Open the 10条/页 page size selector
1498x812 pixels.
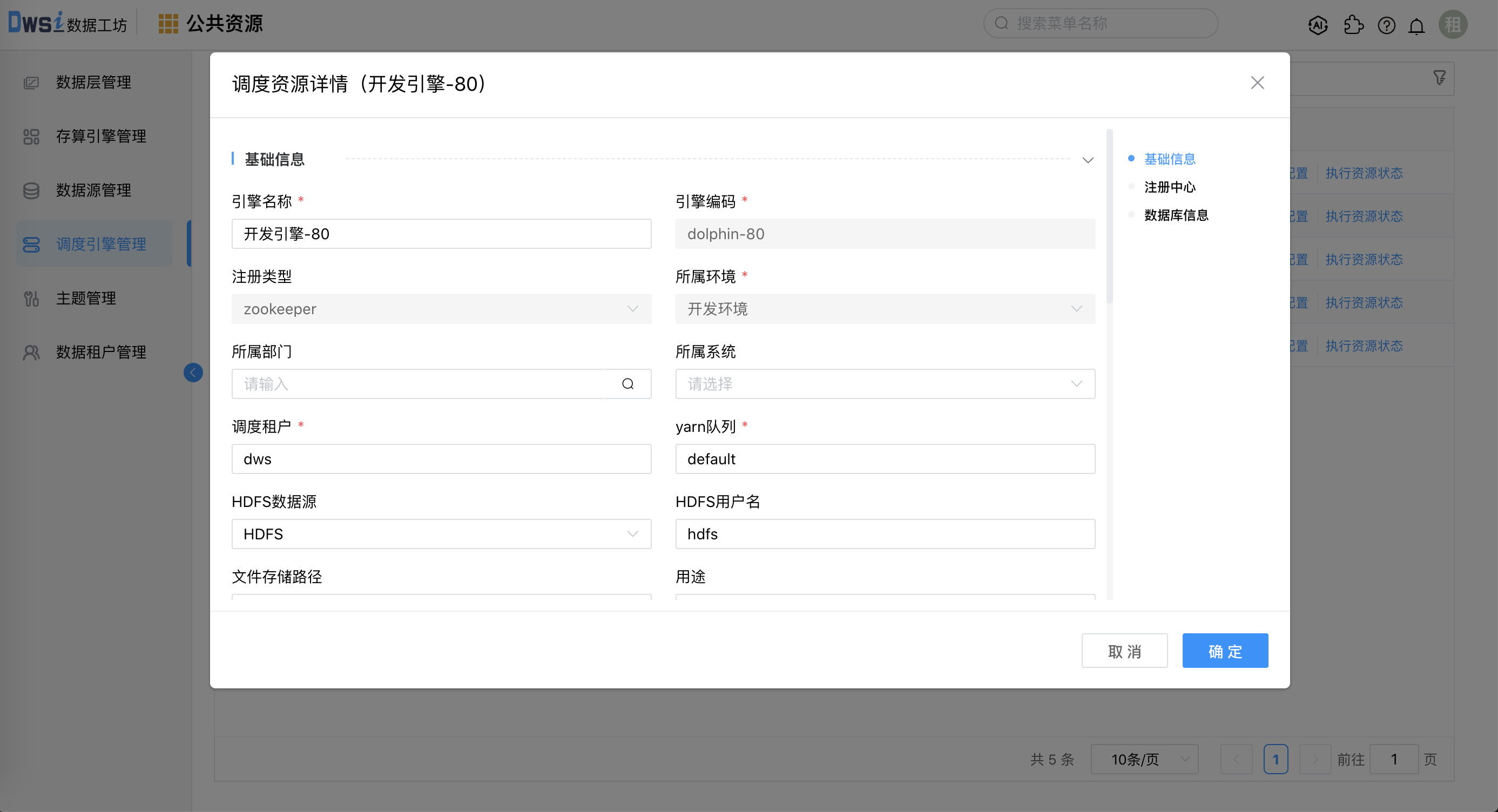coord(1144,759)
